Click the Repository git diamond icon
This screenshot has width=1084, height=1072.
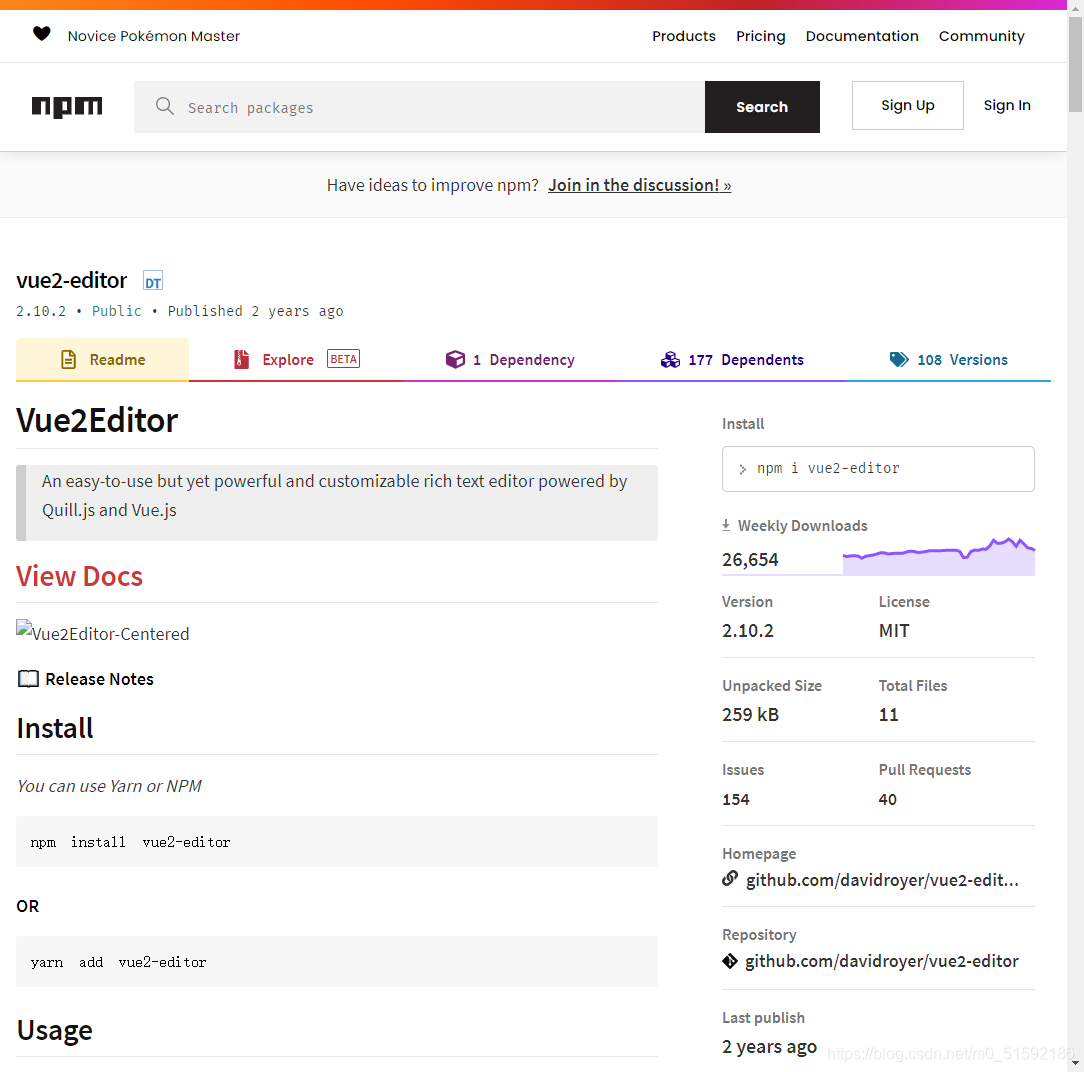[730, 961]
